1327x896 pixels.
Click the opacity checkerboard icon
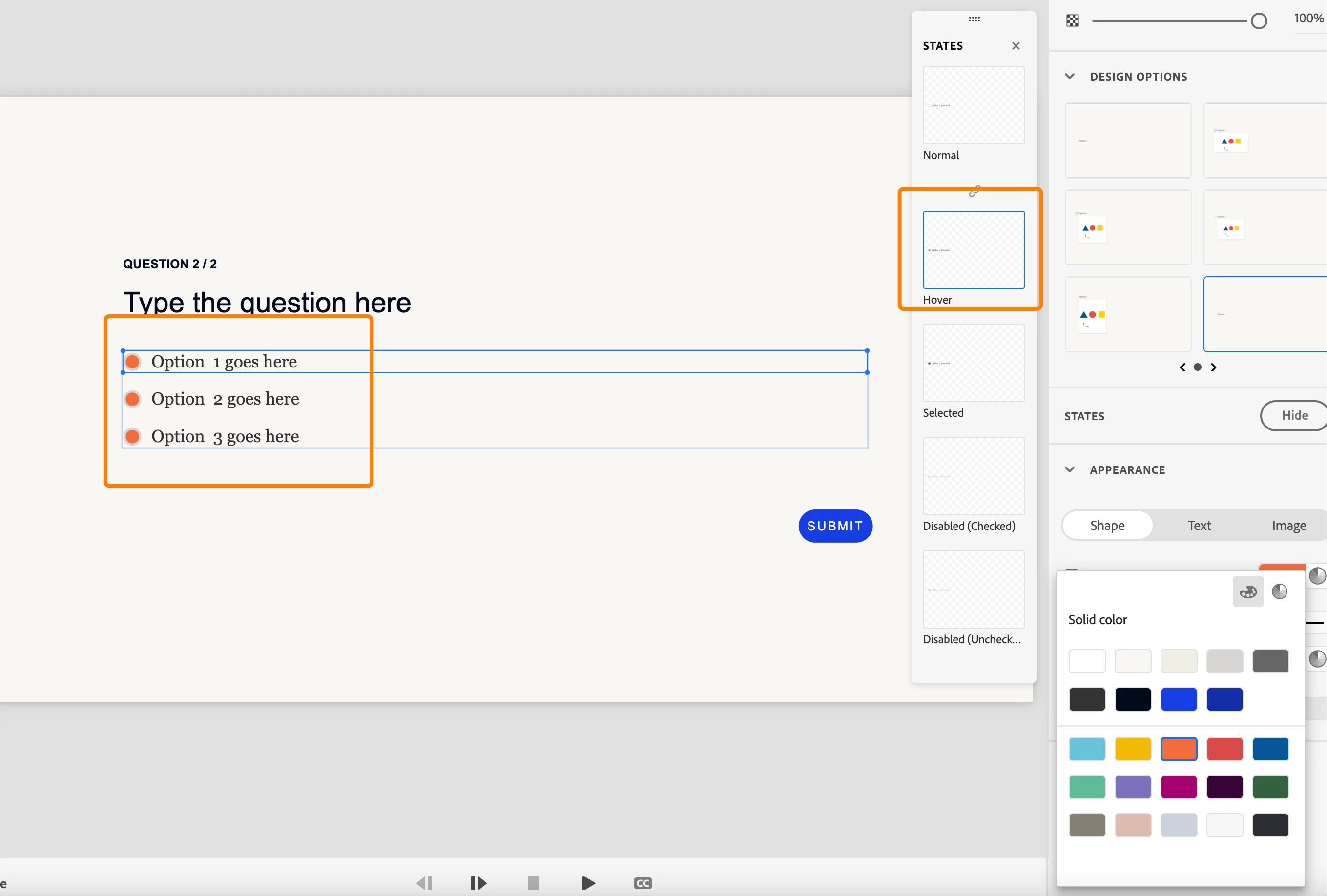pyautogui.click(x=1072, y=20)
